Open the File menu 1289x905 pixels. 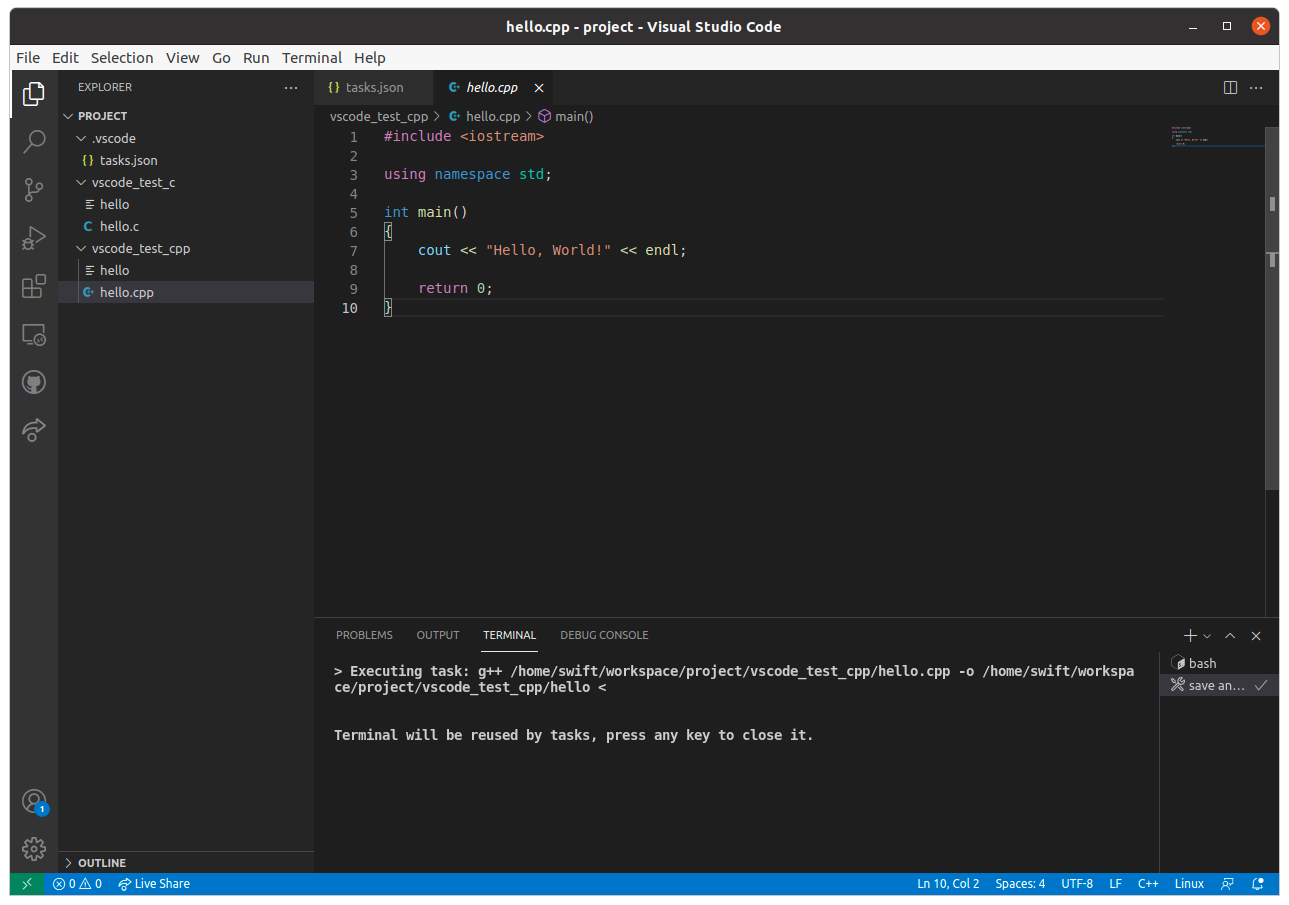pyautogui.click(x=28, y=58)
